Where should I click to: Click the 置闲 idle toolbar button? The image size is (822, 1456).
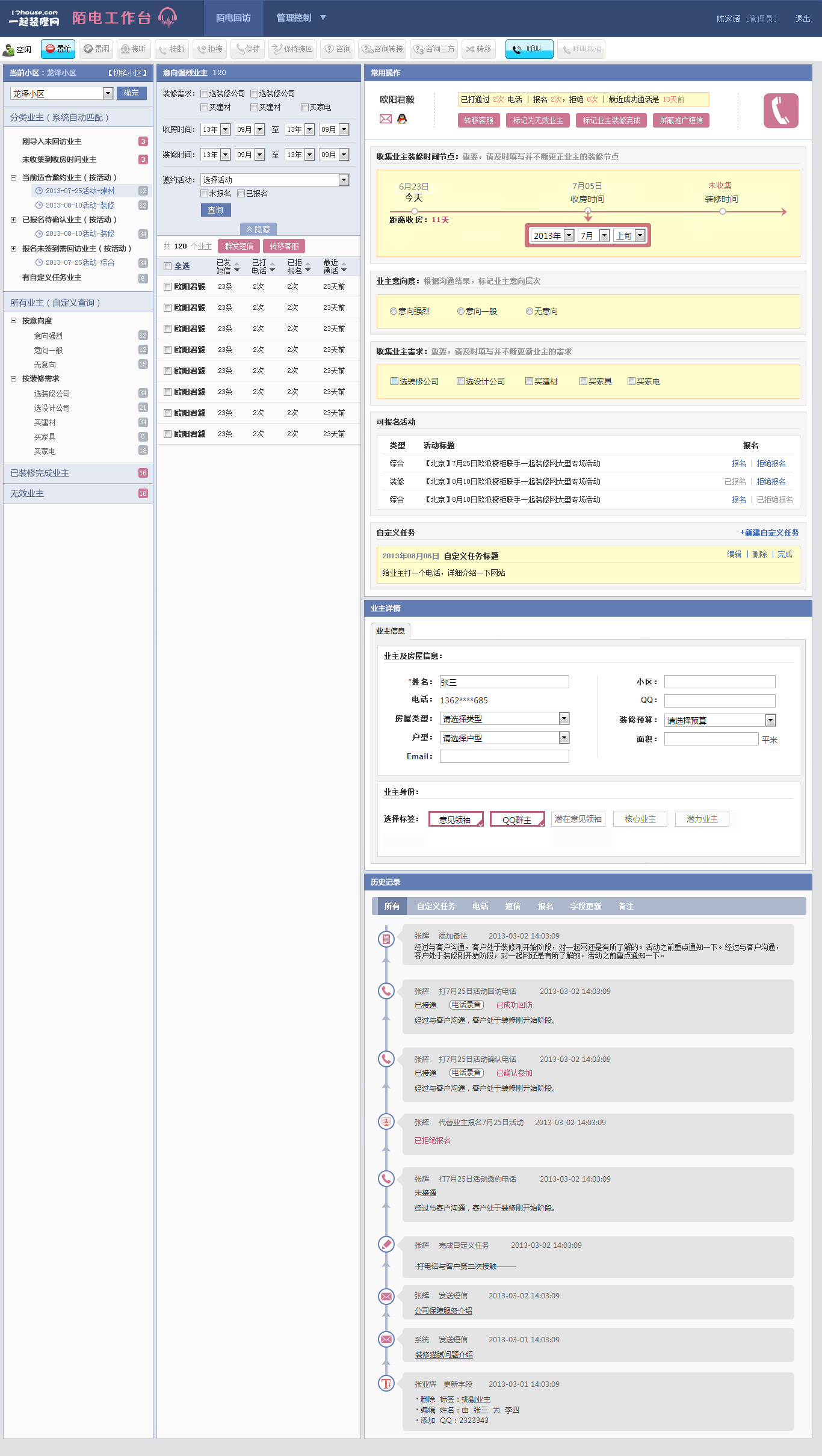pos(96,49)
